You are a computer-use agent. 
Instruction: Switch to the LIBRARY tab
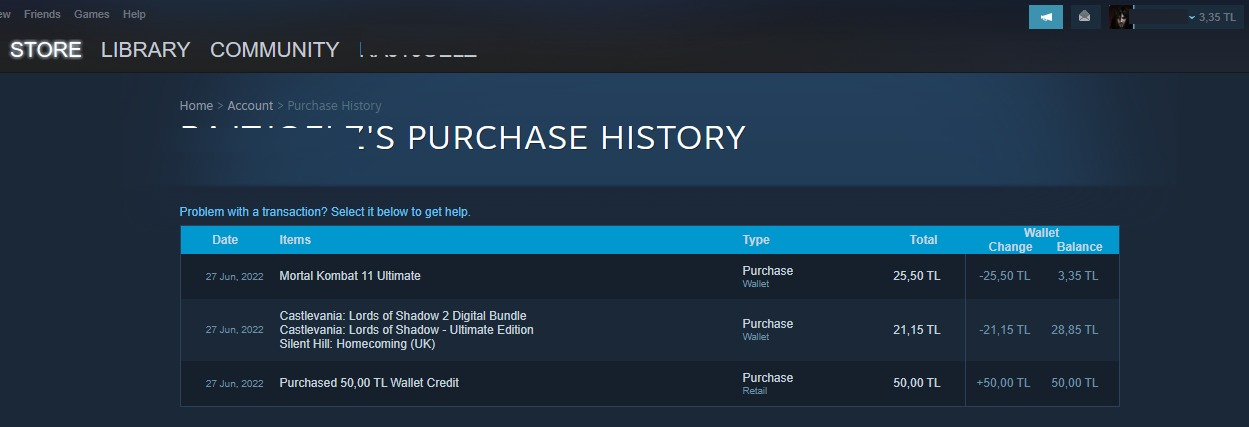[145, 50]
